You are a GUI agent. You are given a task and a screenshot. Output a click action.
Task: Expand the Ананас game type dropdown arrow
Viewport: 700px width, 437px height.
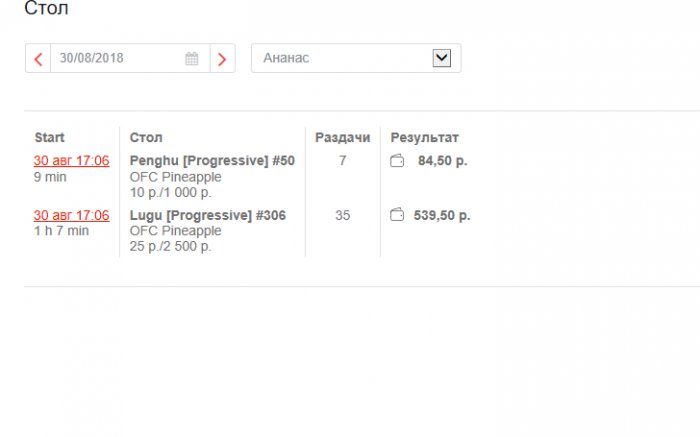[441, 58]
